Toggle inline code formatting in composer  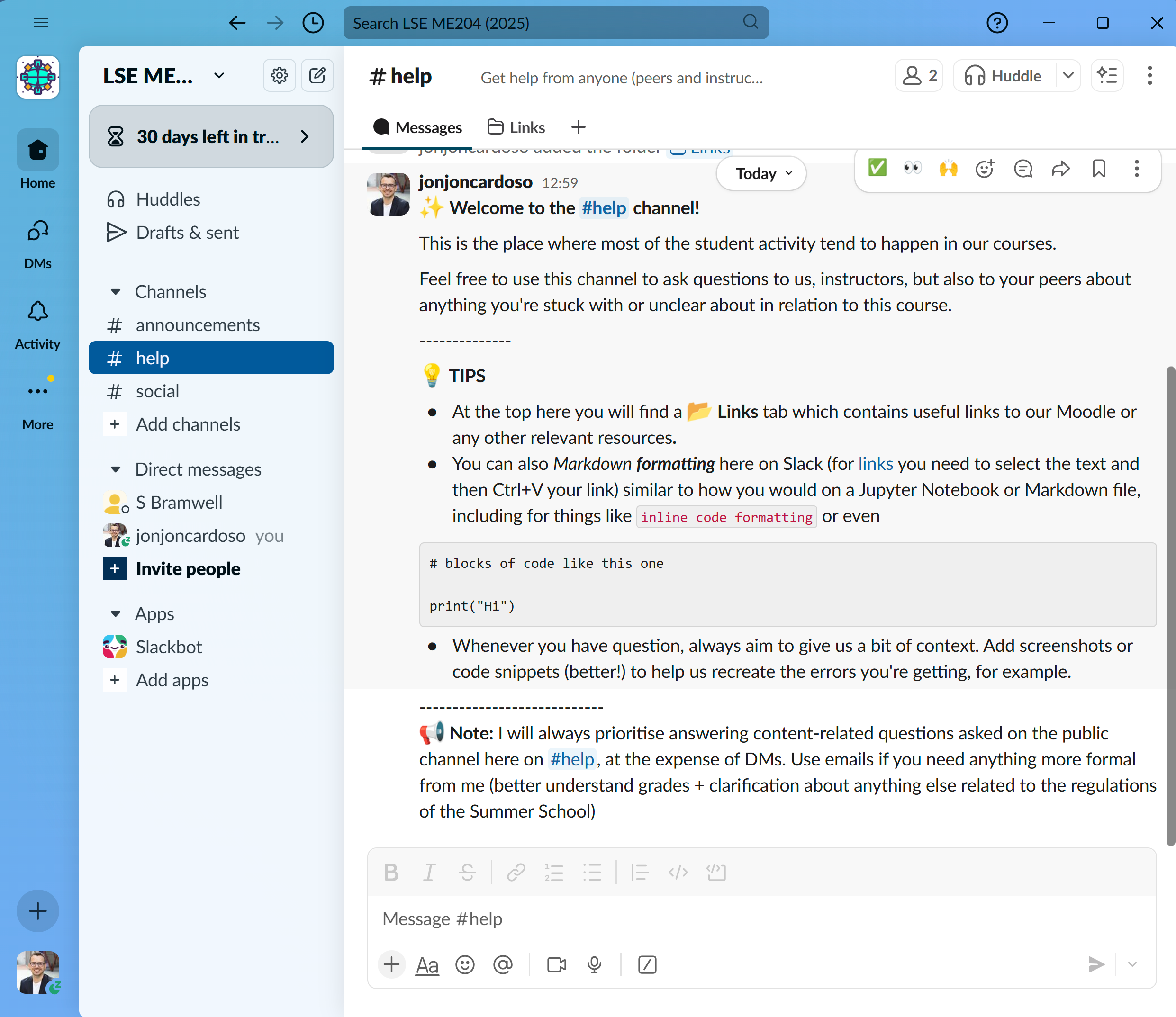[678, 872]
